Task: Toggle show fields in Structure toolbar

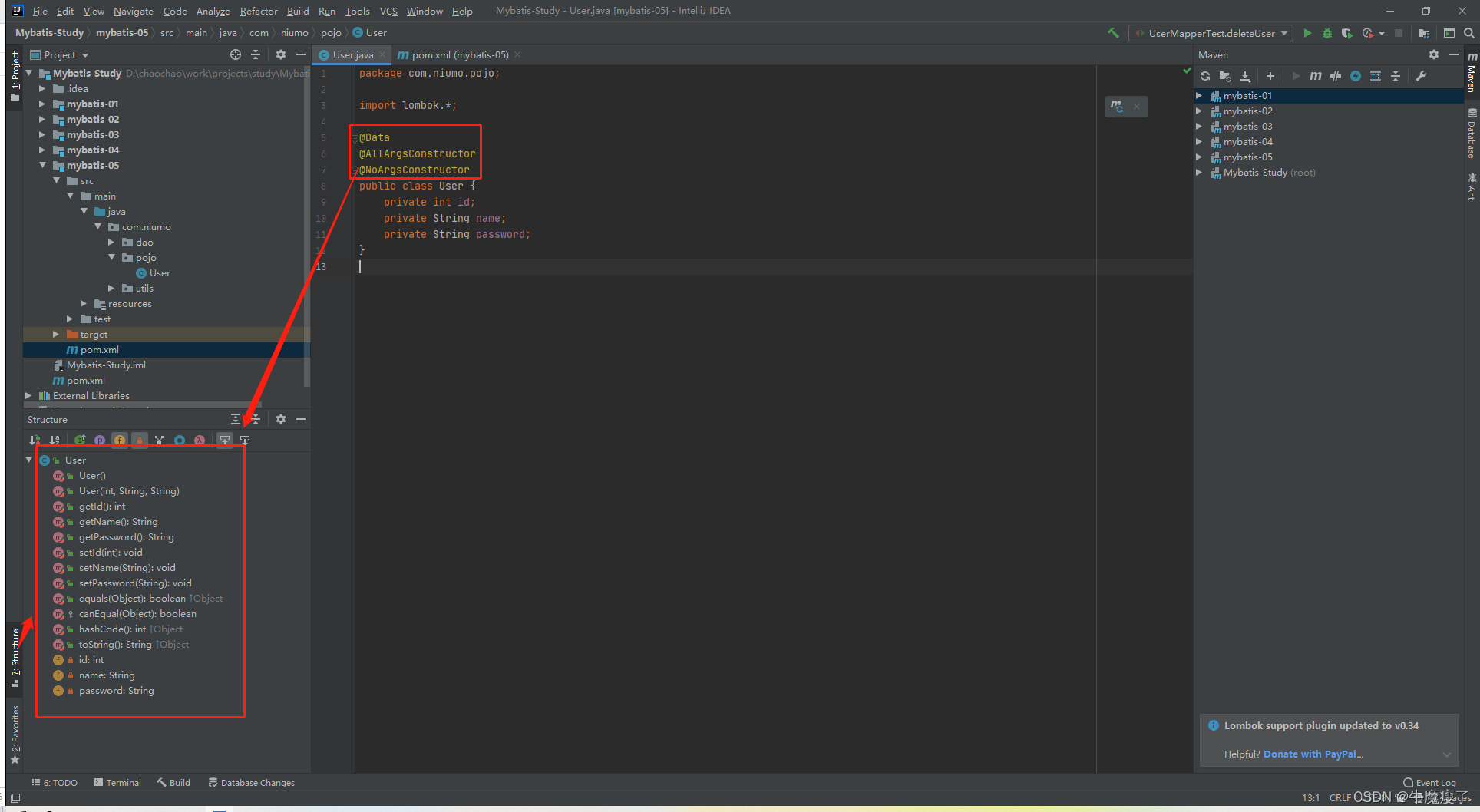Action: [119, 440]
